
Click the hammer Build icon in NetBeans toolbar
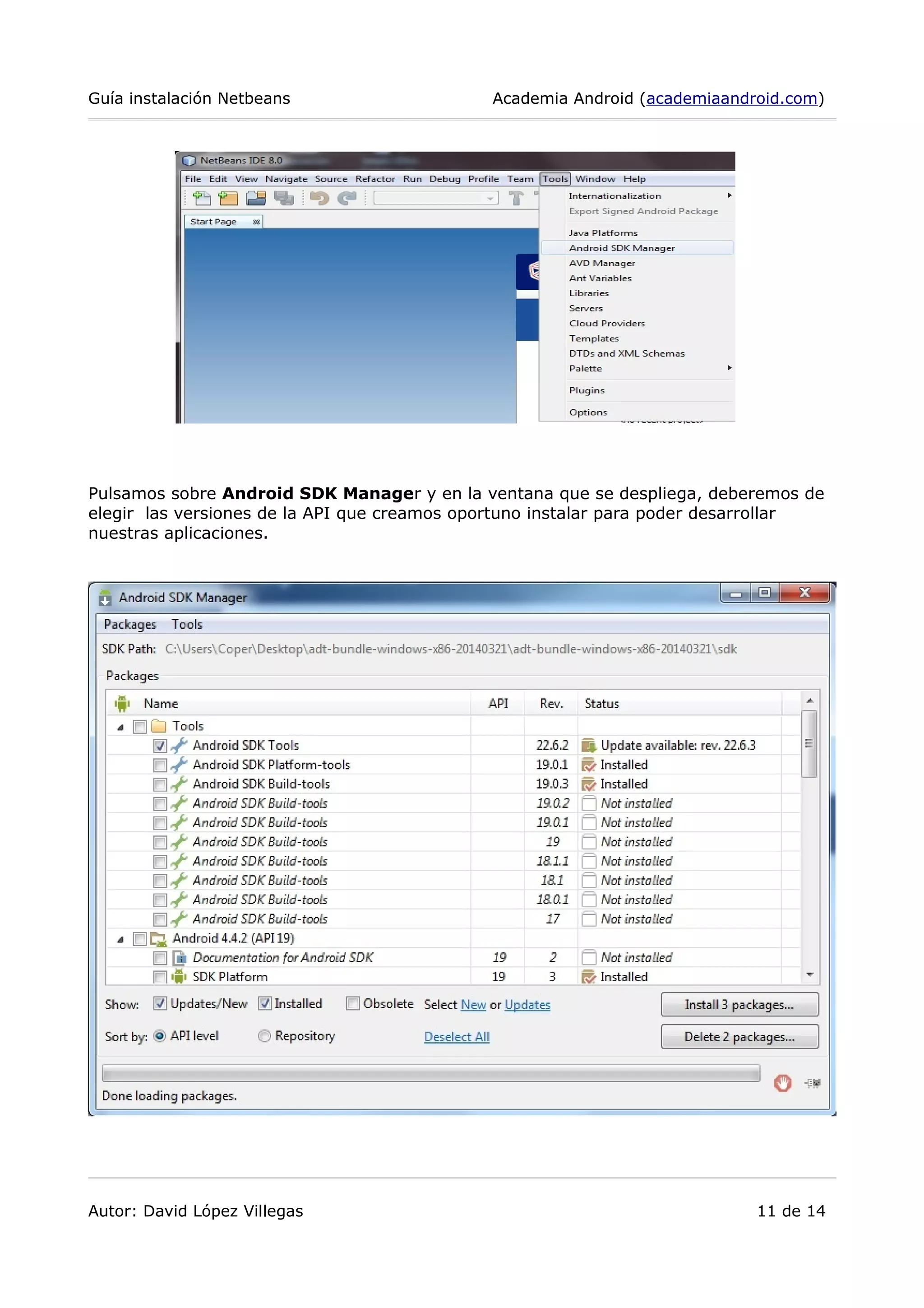point(517,198)
